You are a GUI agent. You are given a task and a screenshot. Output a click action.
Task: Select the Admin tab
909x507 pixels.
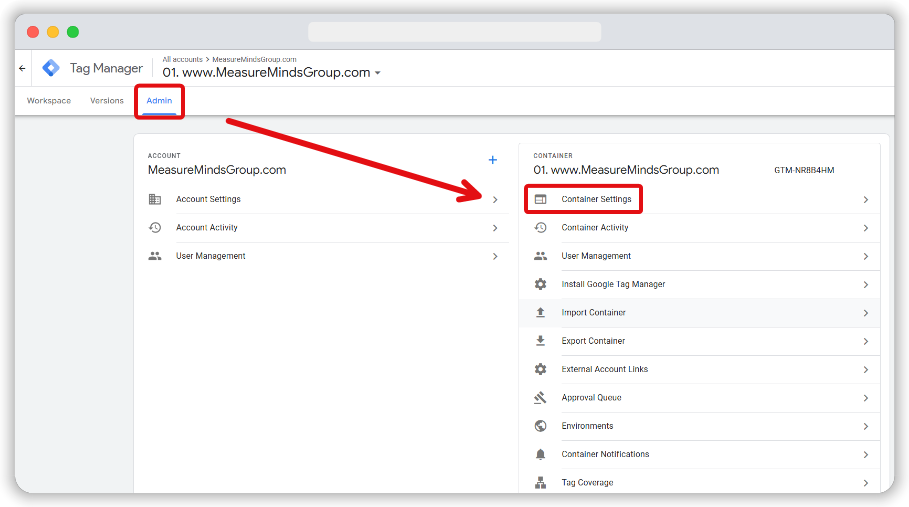159,101
